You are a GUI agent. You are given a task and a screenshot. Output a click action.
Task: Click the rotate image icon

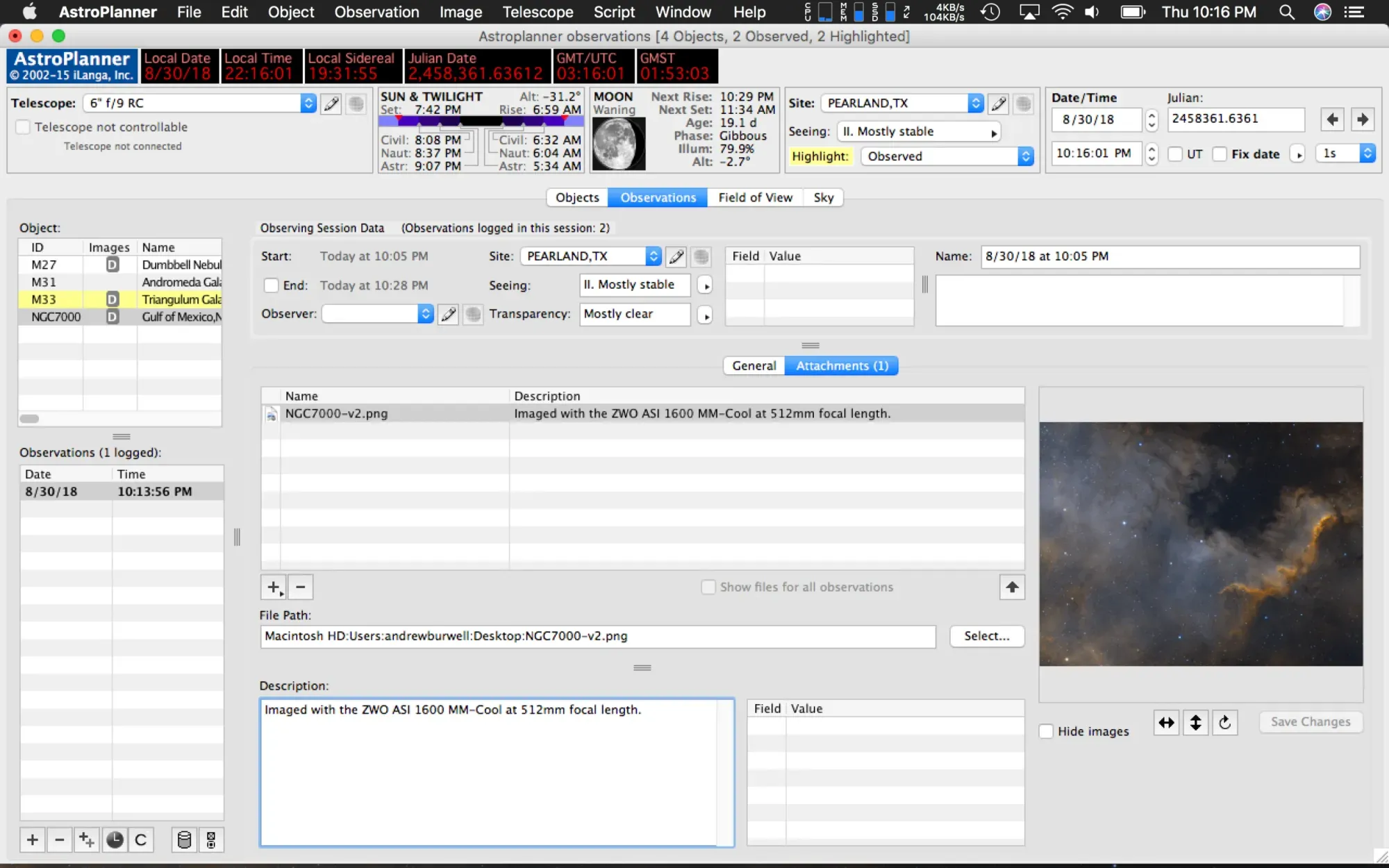point(1224,723)
